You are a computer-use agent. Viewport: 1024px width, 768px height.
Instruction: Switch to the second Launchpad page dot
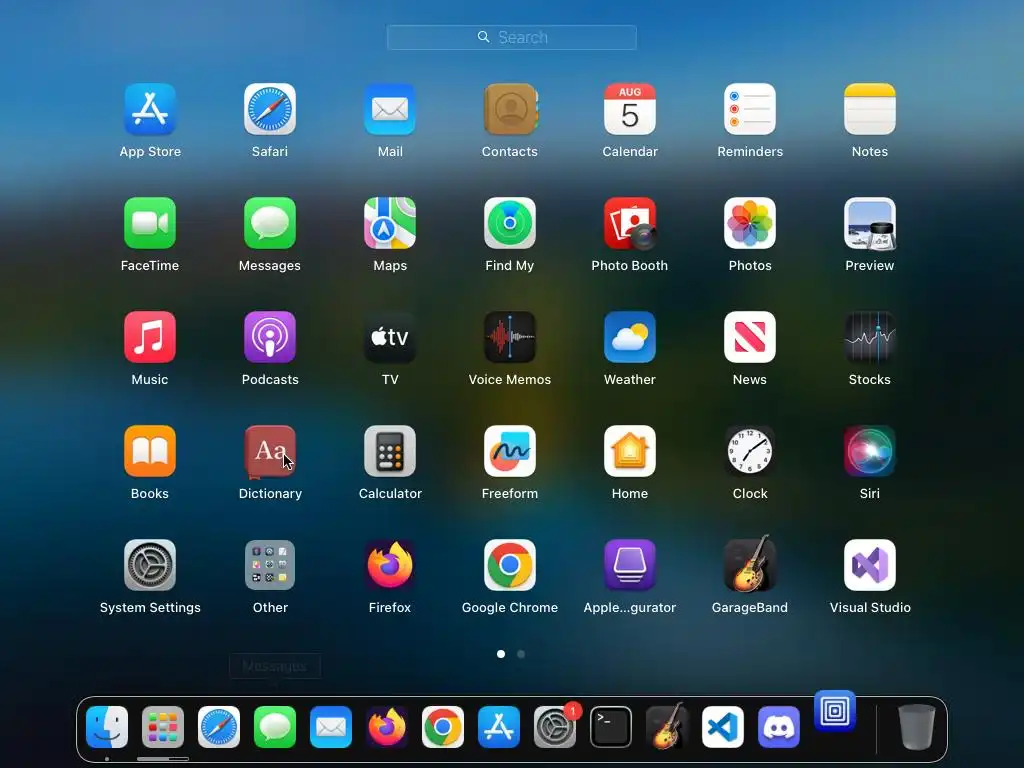521,654
